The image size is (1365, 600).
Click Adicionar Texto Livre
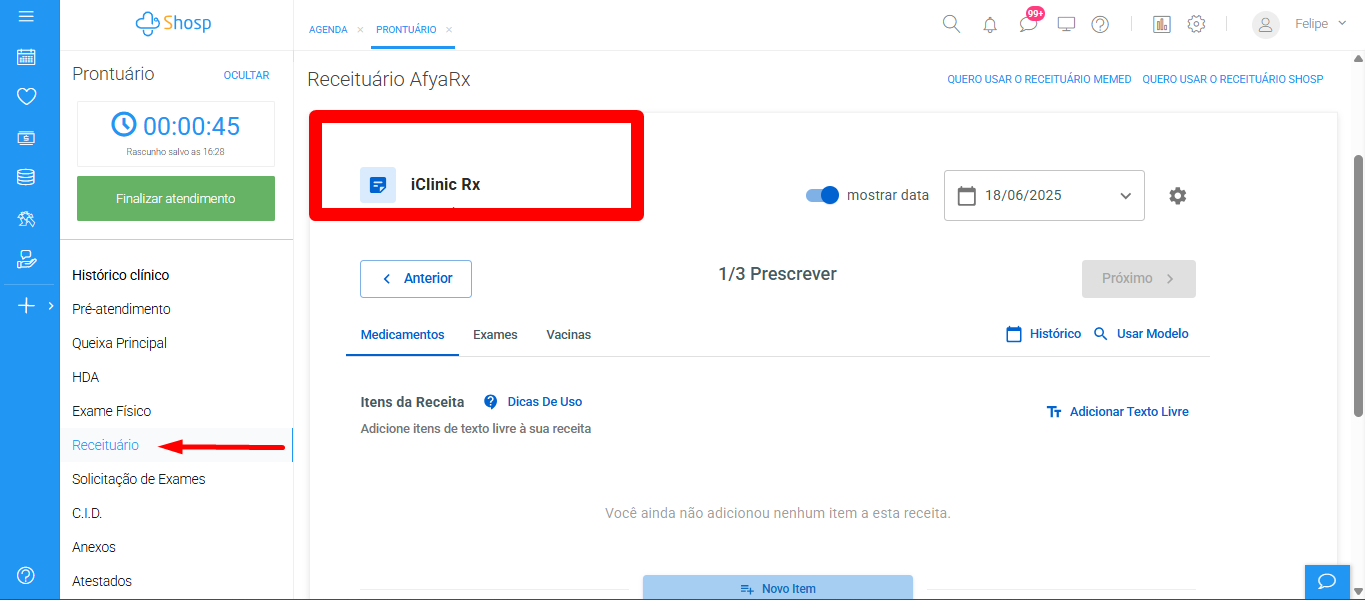click(1117, 412)
